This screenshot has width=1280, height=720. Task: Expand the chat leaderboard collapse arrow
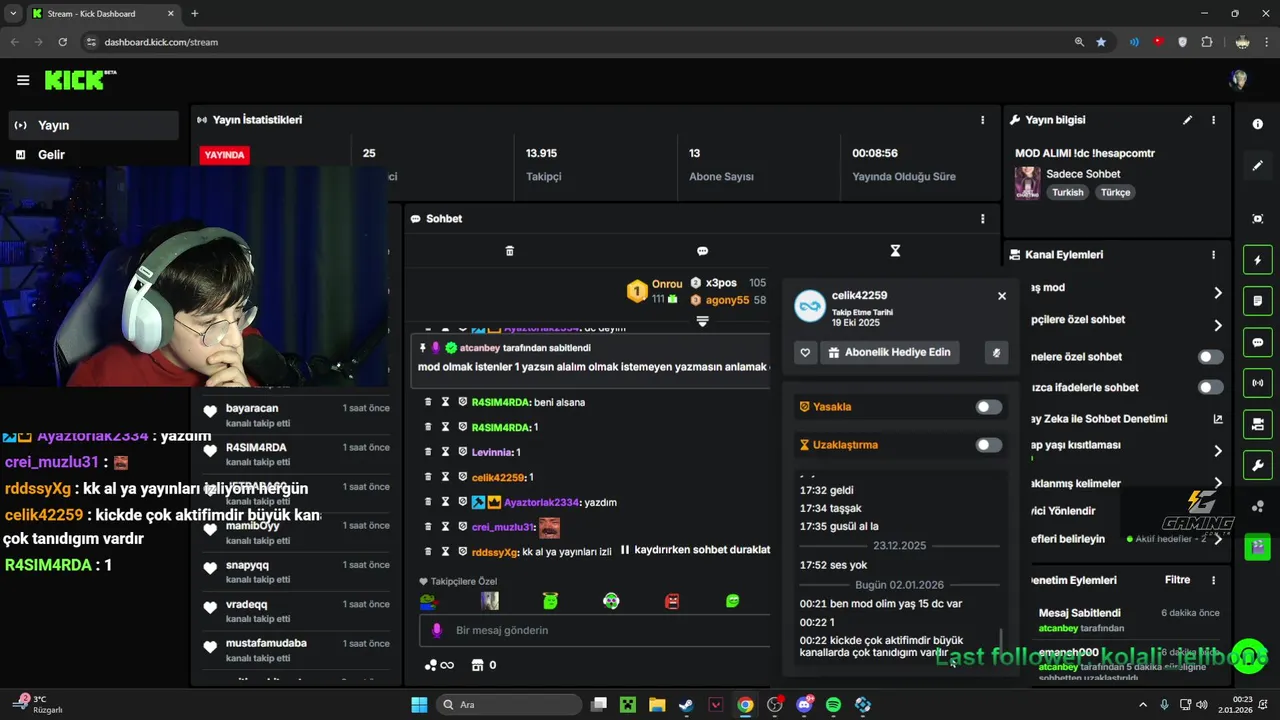click(702, 321)
